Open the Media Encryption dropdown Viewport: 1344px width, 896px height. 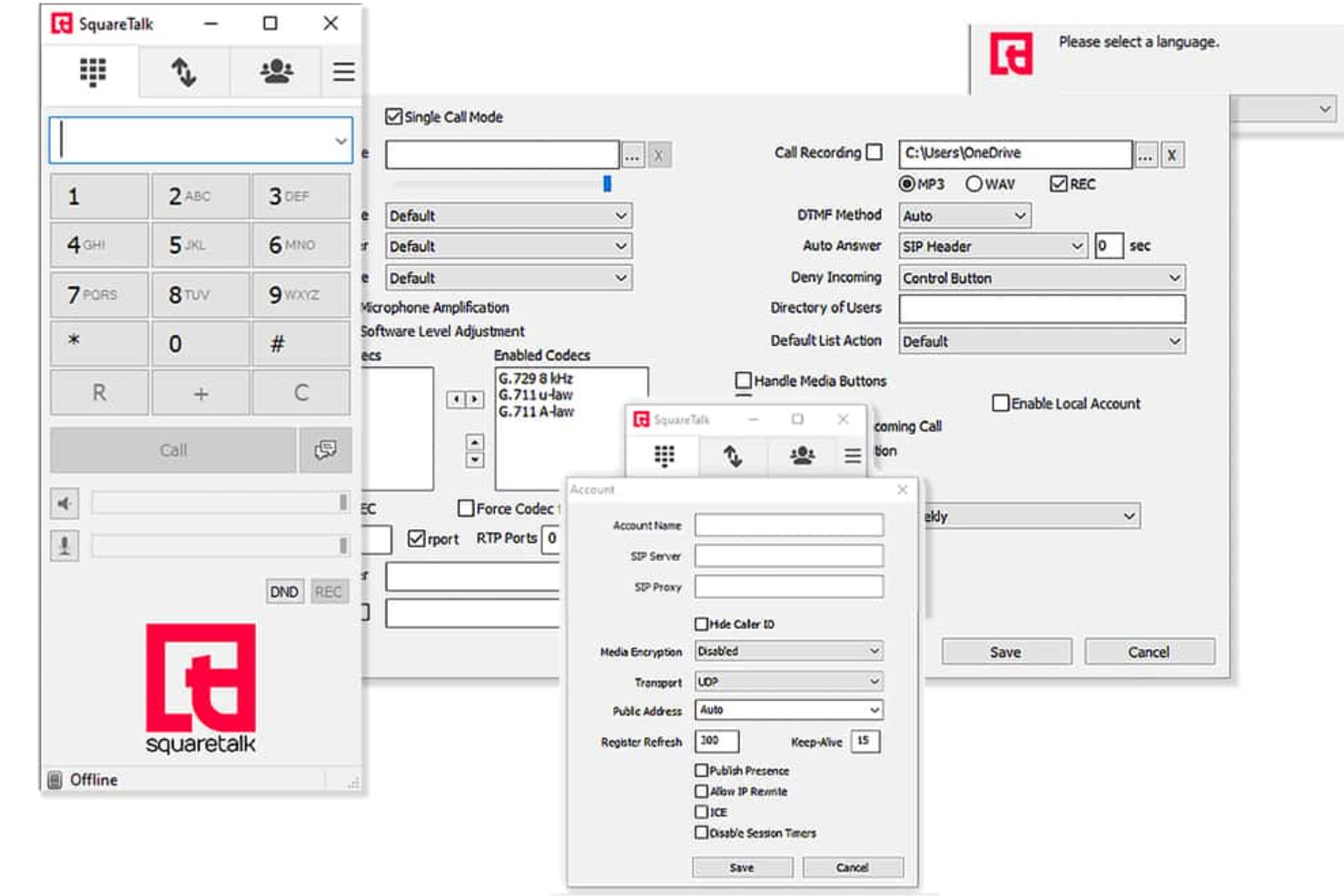pos(789,651)
